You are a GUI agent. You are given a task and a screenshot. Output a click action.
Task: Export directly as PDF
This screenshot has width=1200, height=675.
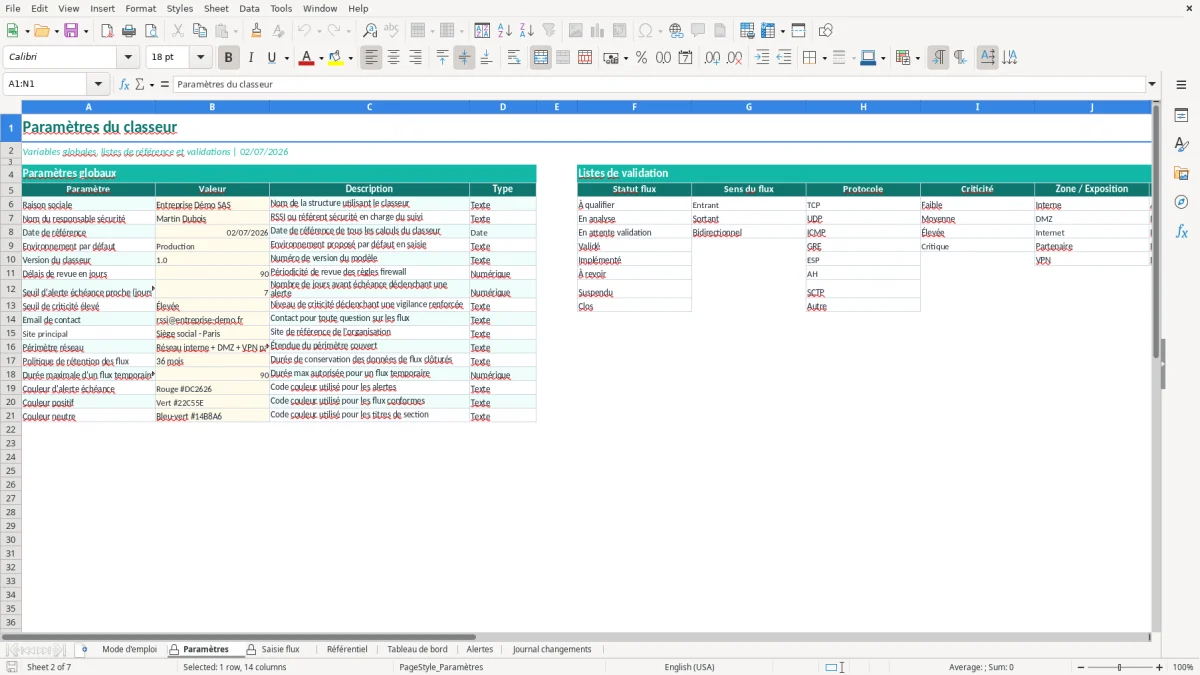click(107, 31)
